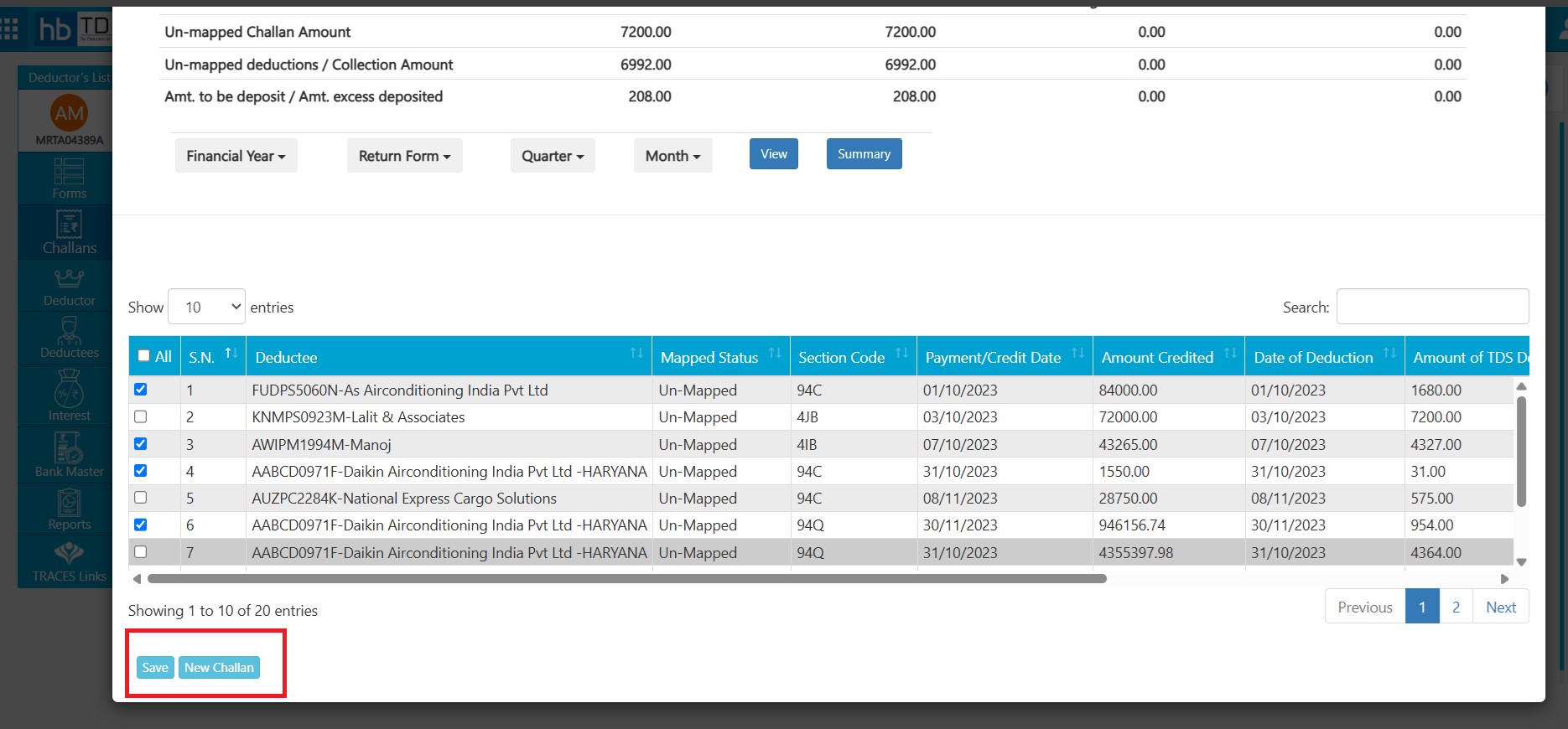Open the Deductor sidebar icon
The image size is (1568, 729).
69,287
